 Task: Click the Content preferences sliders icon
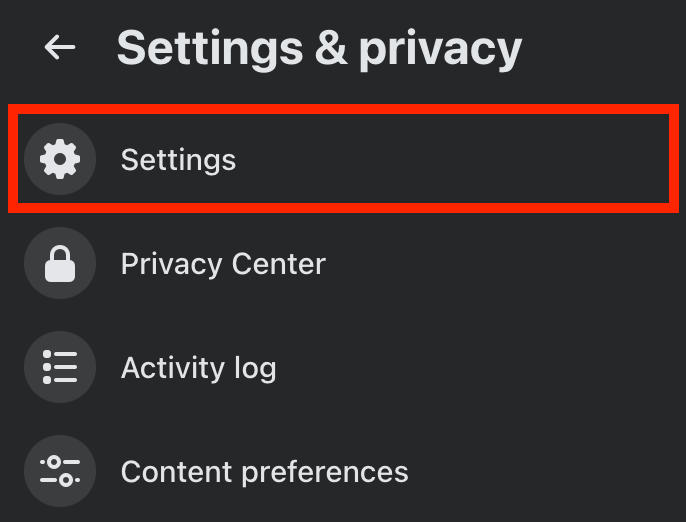click(60, 471)
